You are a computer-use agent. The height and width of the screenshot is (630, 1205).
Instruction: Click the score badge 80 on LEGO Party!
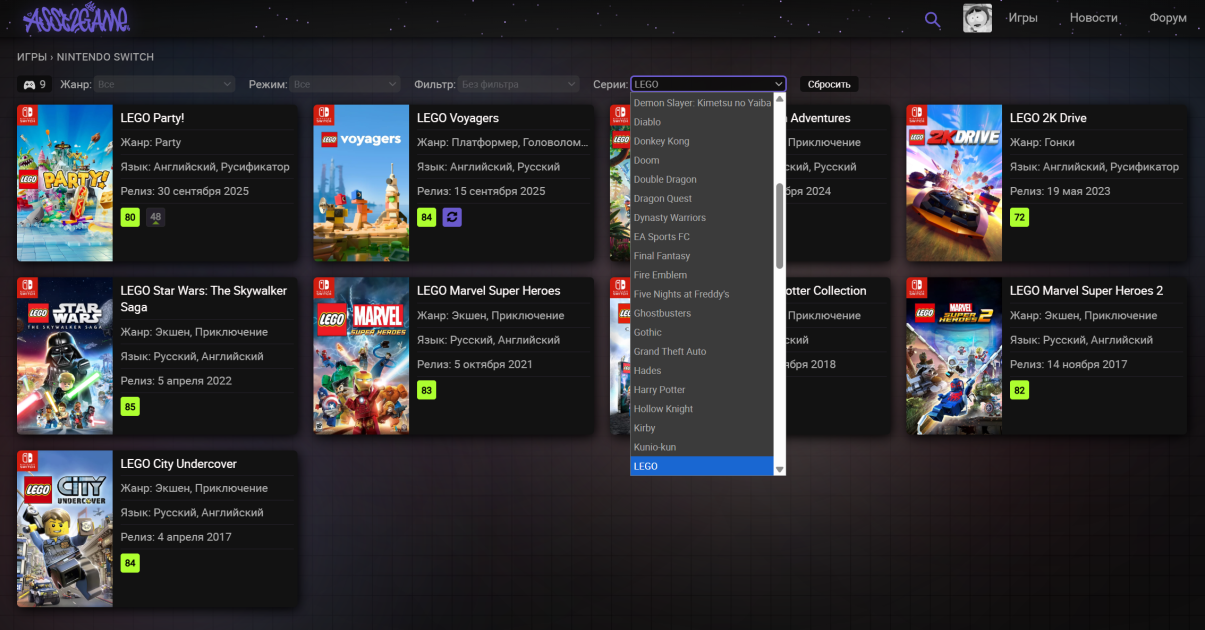click(130, 217)
